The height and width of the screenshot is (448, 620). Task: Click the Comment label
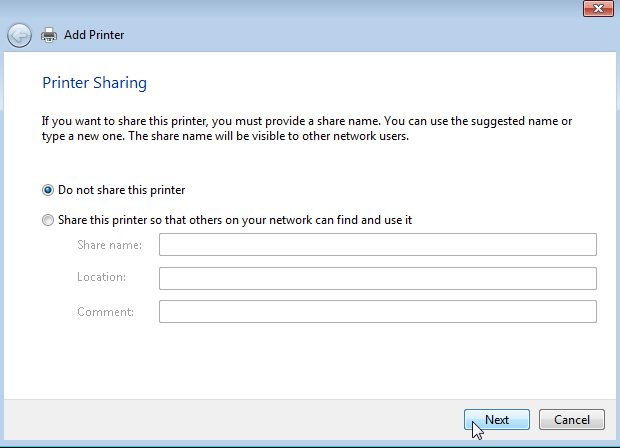[106, 312]
